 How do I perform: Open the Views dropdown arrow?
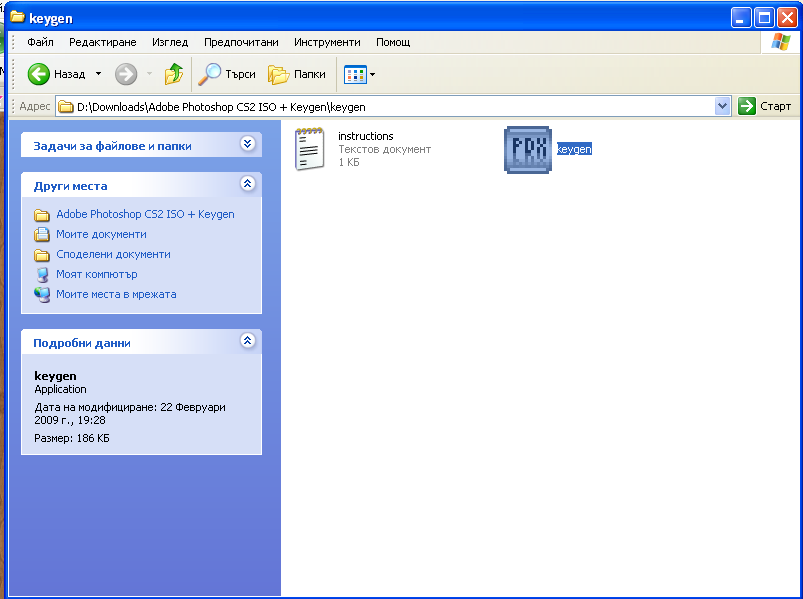pyautogui.click(x=372, y=75)
